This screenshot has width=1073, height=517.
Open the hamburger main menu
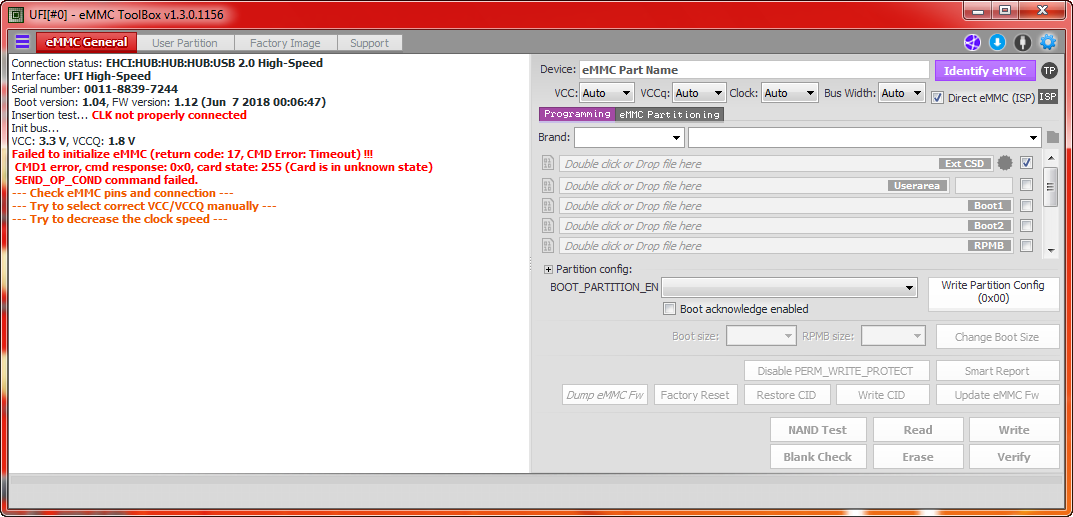click(x=23, y=42)
